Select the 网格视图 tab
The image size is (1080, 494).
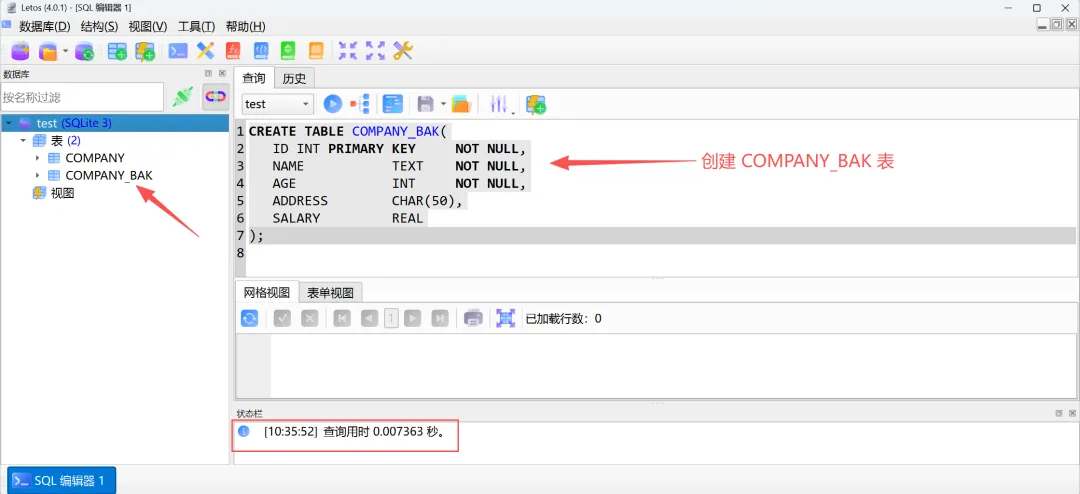[x=267, y=292]
